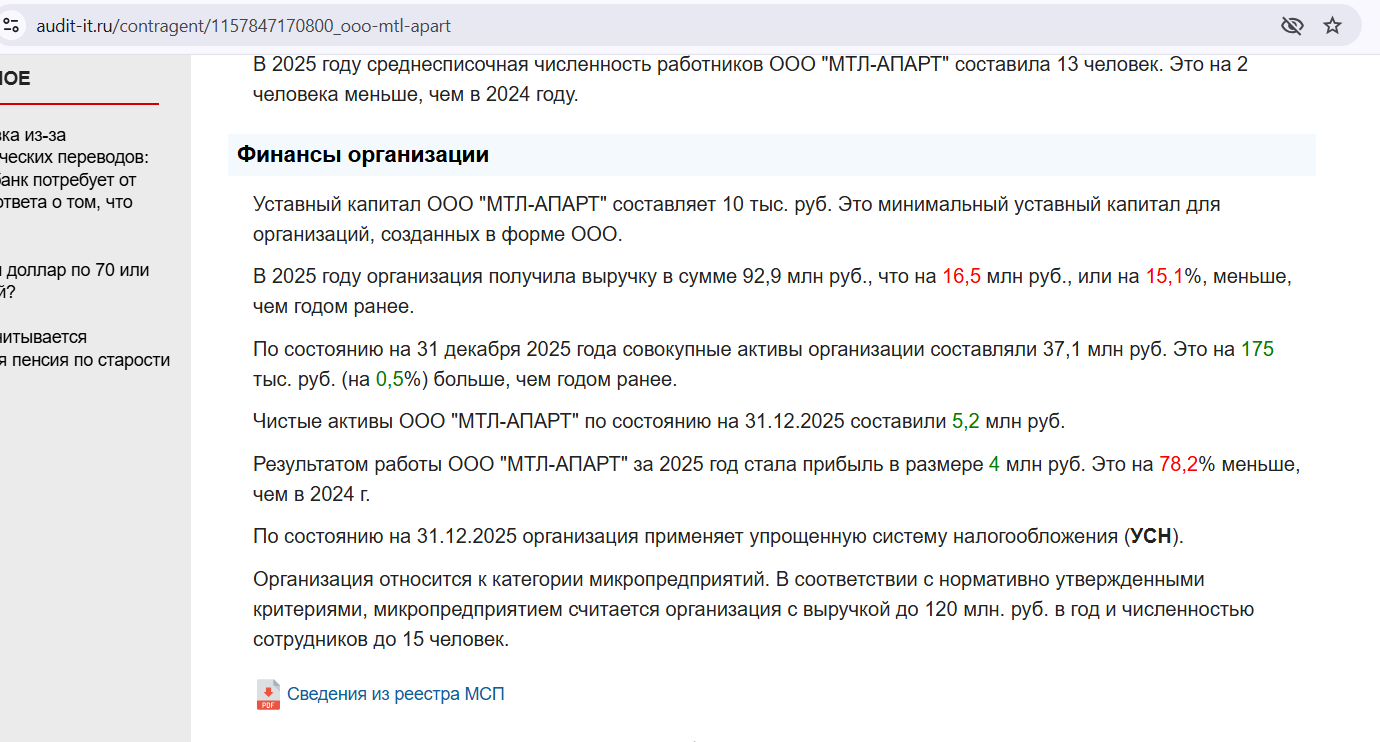Select the red percentage 78,2
Image resolution: width=1380 pixels, height=742 pixels.
(1178, 465)
